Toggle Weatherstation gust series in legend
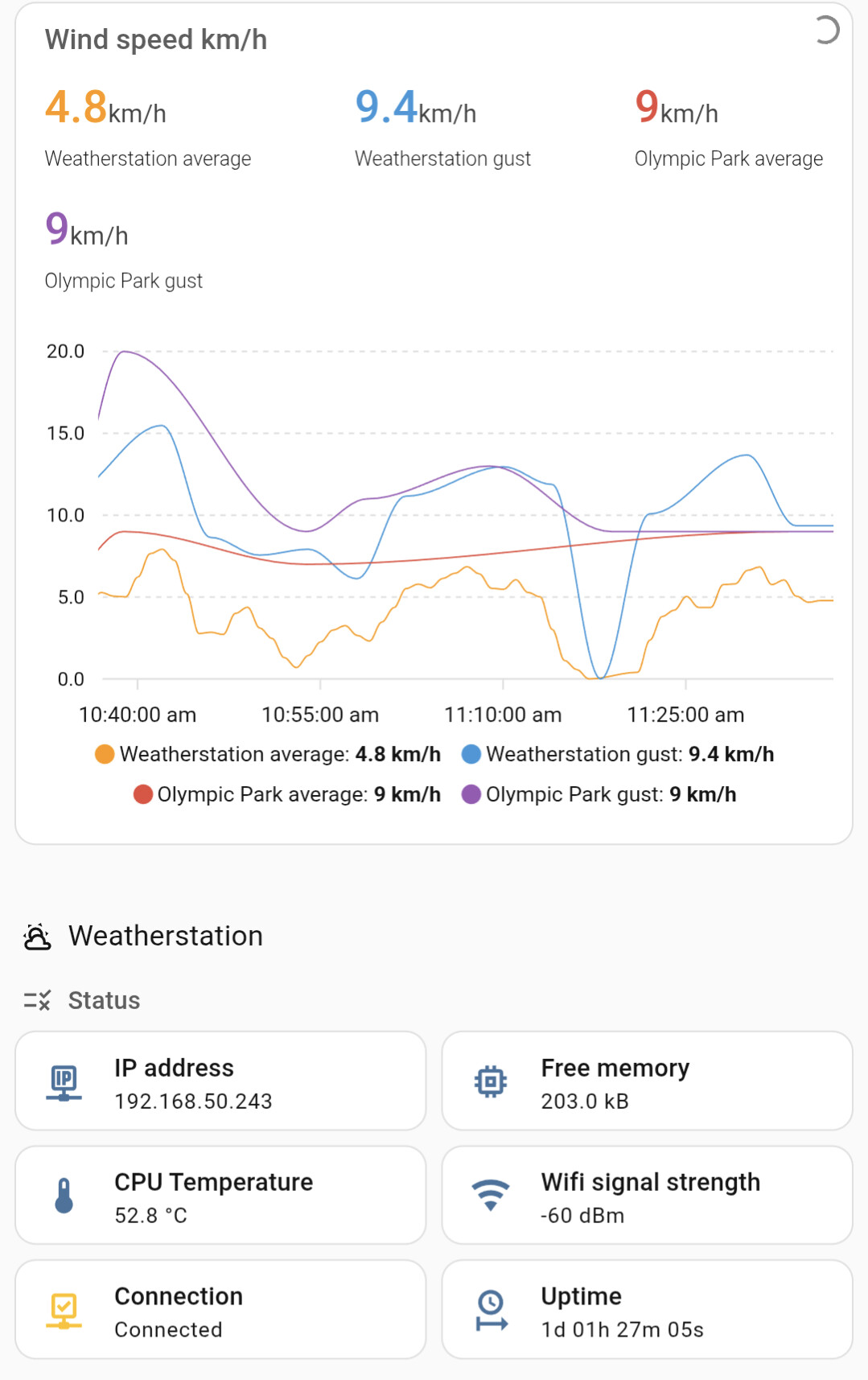 click(x=618, y=754)
